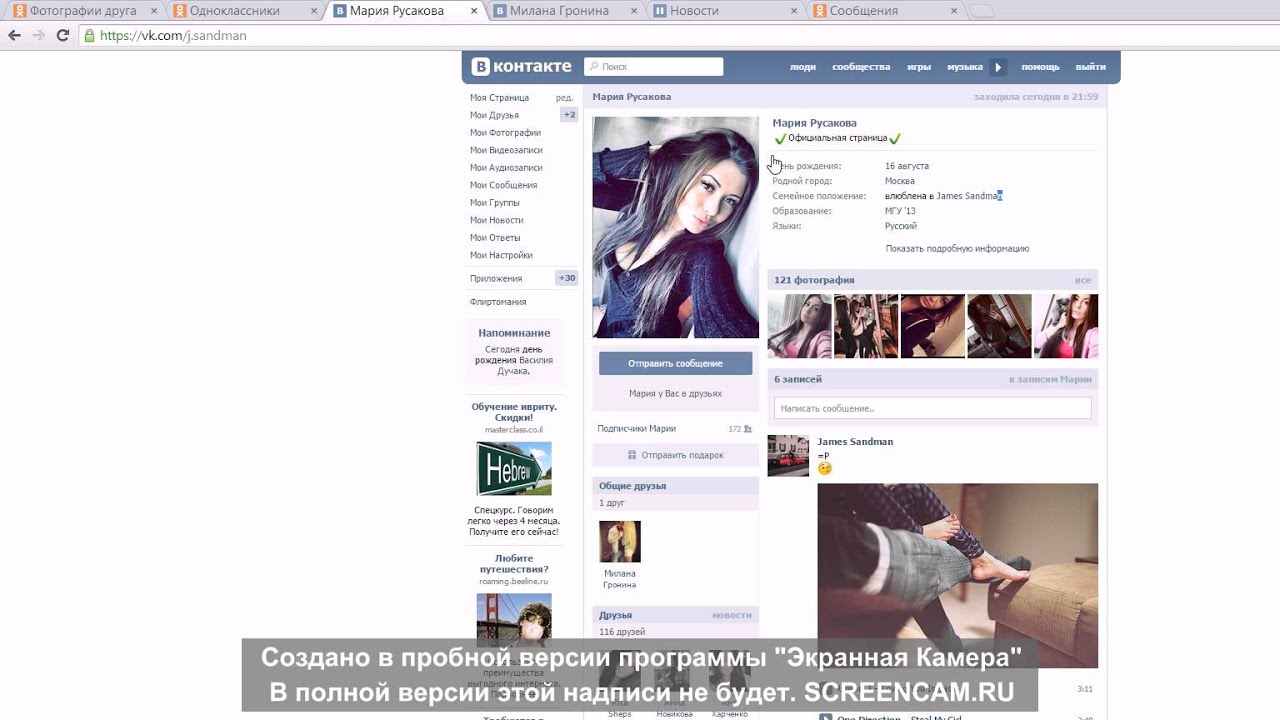Open Моя Страница in the sidebar
1280x720 pixels.
pos(499,98)
